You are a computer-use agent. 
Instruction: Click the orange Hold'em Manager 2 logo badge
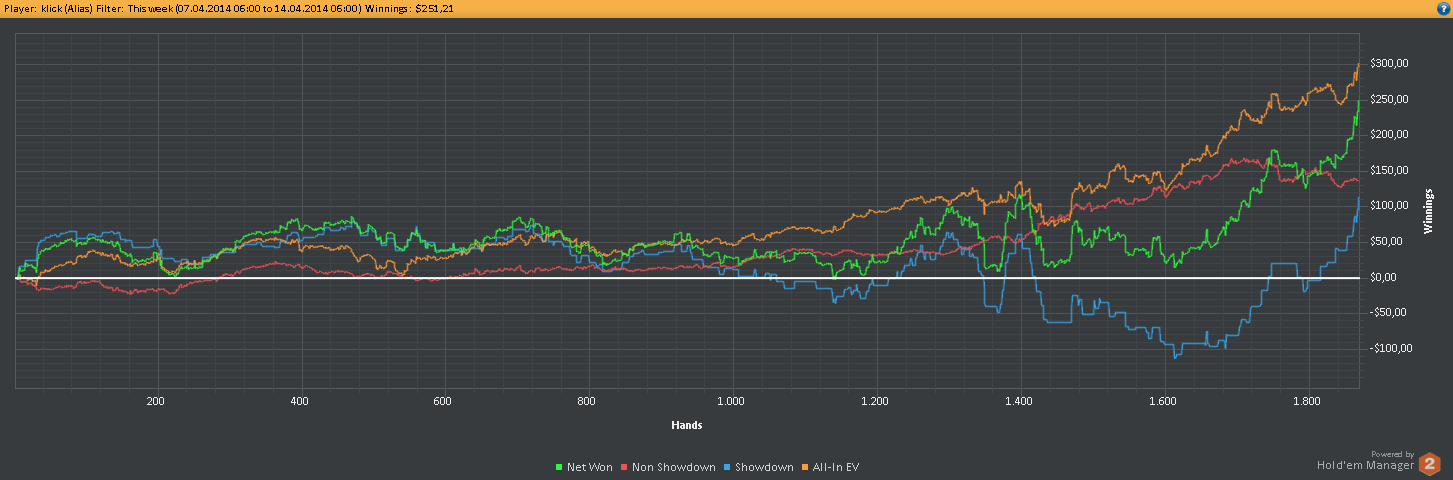click(1430, 463)
